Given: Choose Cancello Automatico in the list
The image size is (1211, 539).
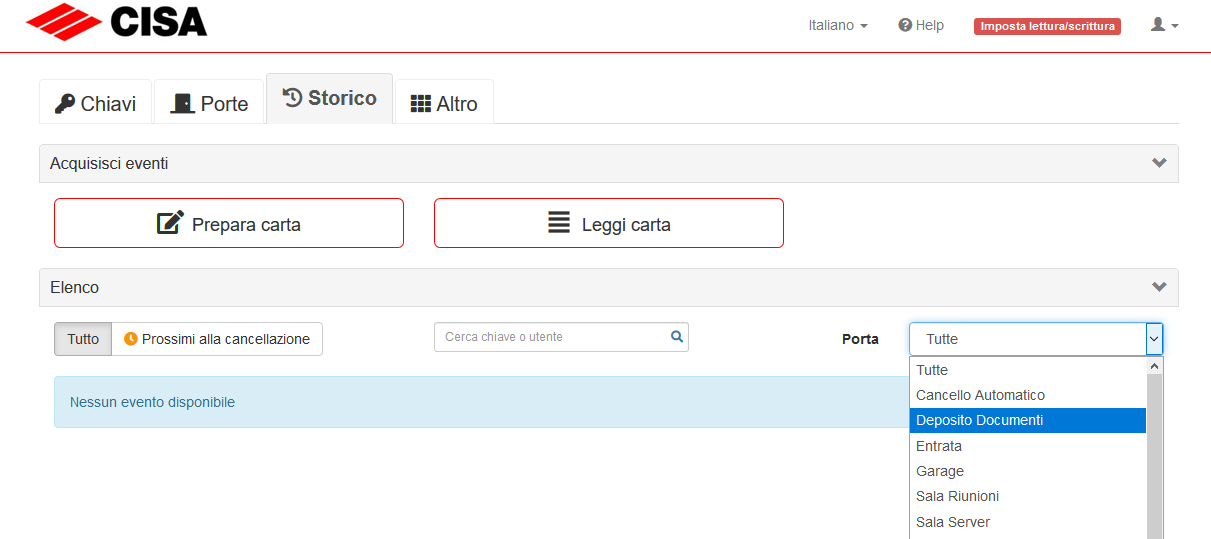Looking at the screenshot, I should tap(1028, 395).
